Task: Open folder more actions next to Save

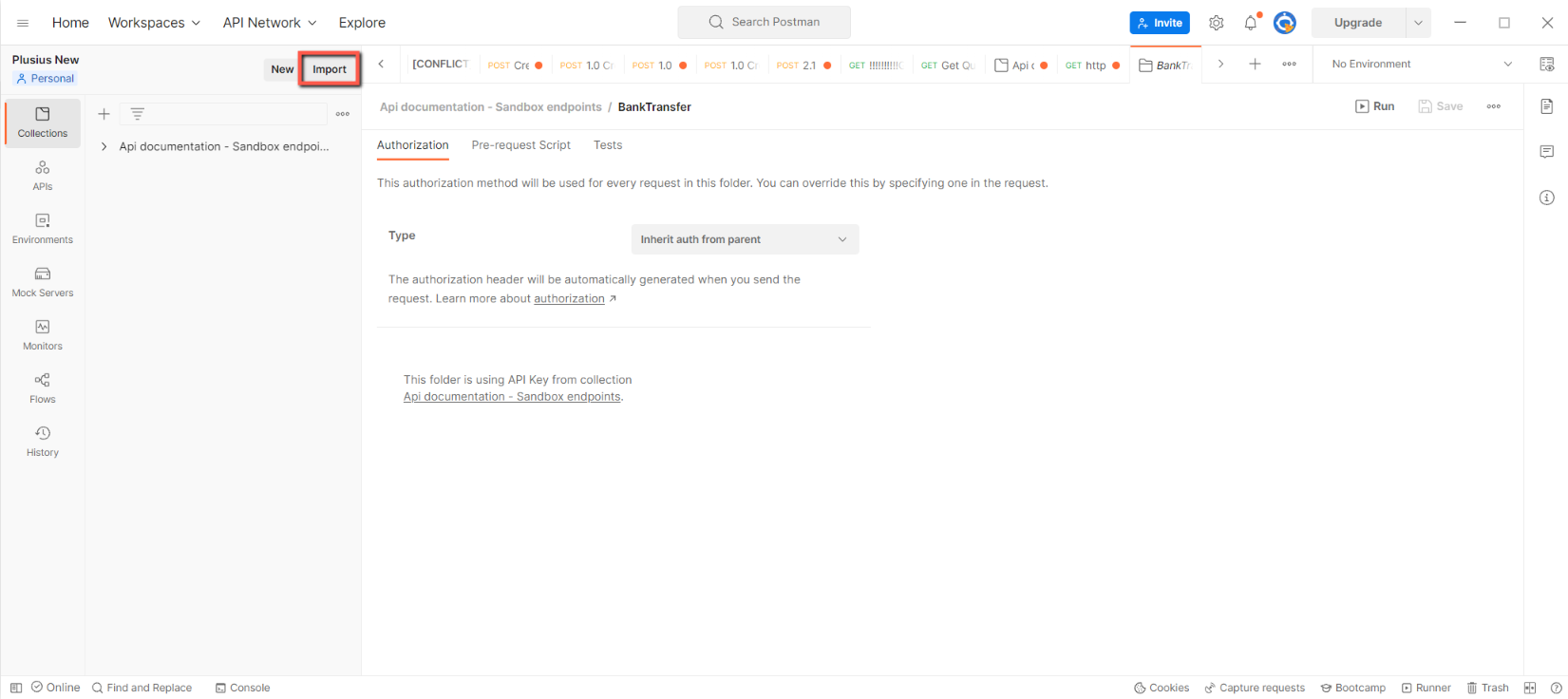Action: (1494, 106)
